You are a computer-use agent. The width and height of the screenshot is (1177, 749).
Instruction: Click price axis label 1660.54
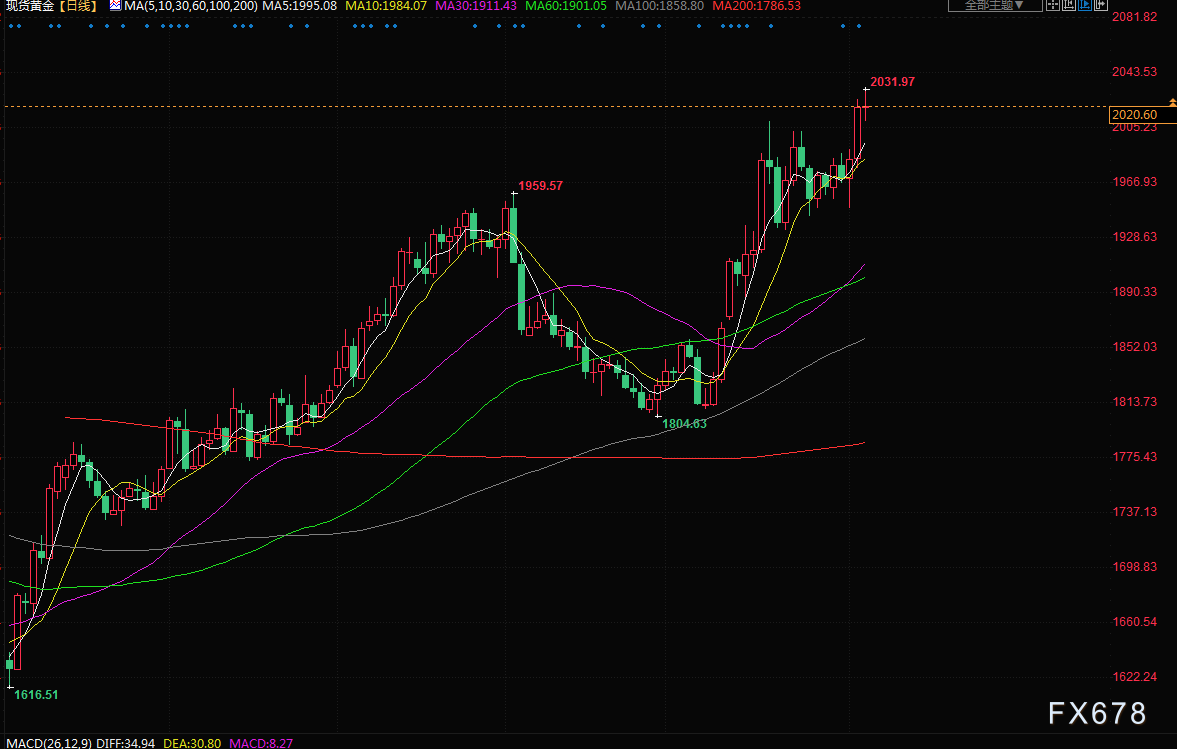pyautogui.click(x=1134, y=621)
